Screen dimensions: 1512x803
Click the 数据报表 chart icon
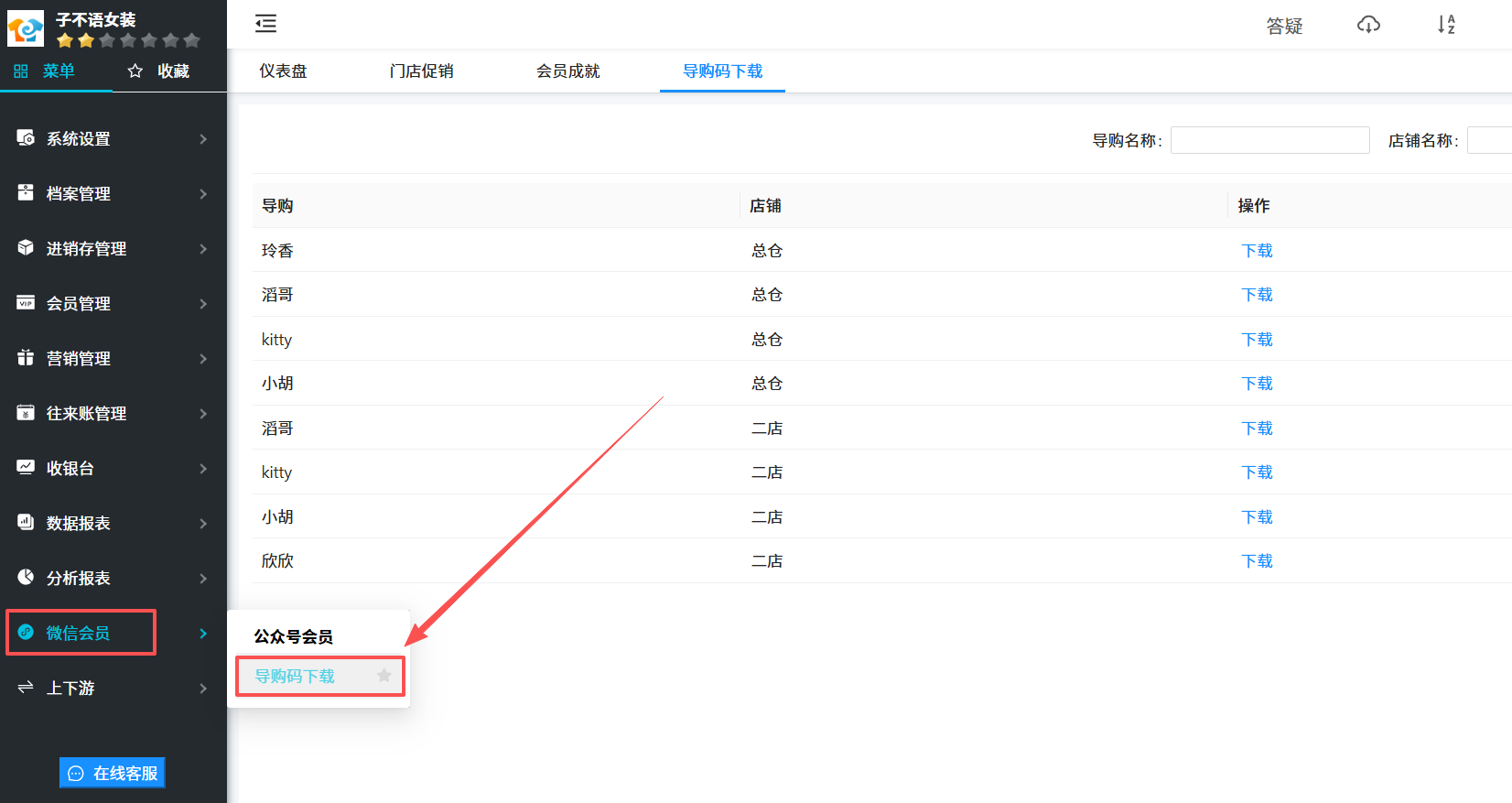pos(26,522)
